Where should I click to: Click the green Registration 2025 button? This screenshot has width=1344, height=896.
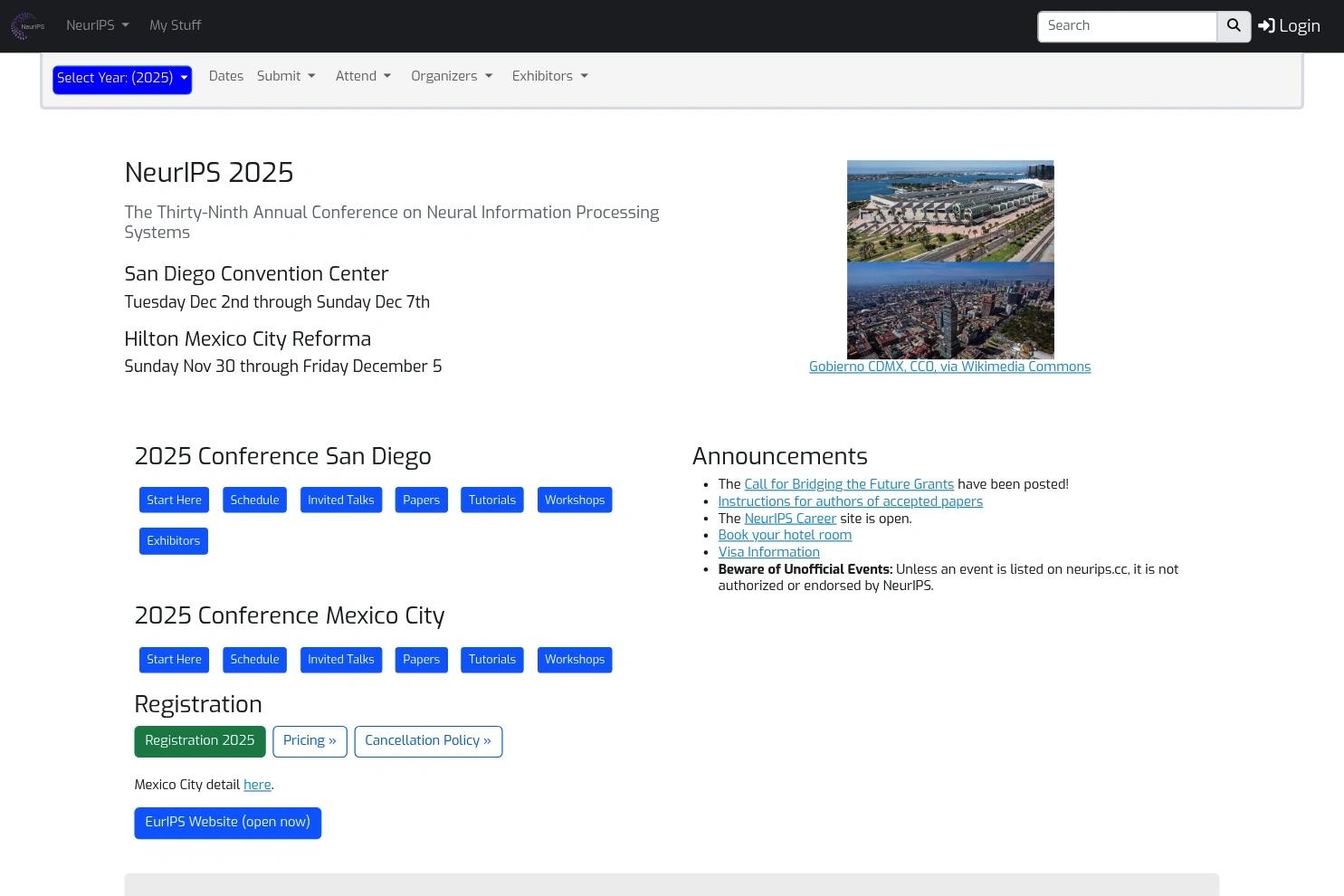coord(200,741)
